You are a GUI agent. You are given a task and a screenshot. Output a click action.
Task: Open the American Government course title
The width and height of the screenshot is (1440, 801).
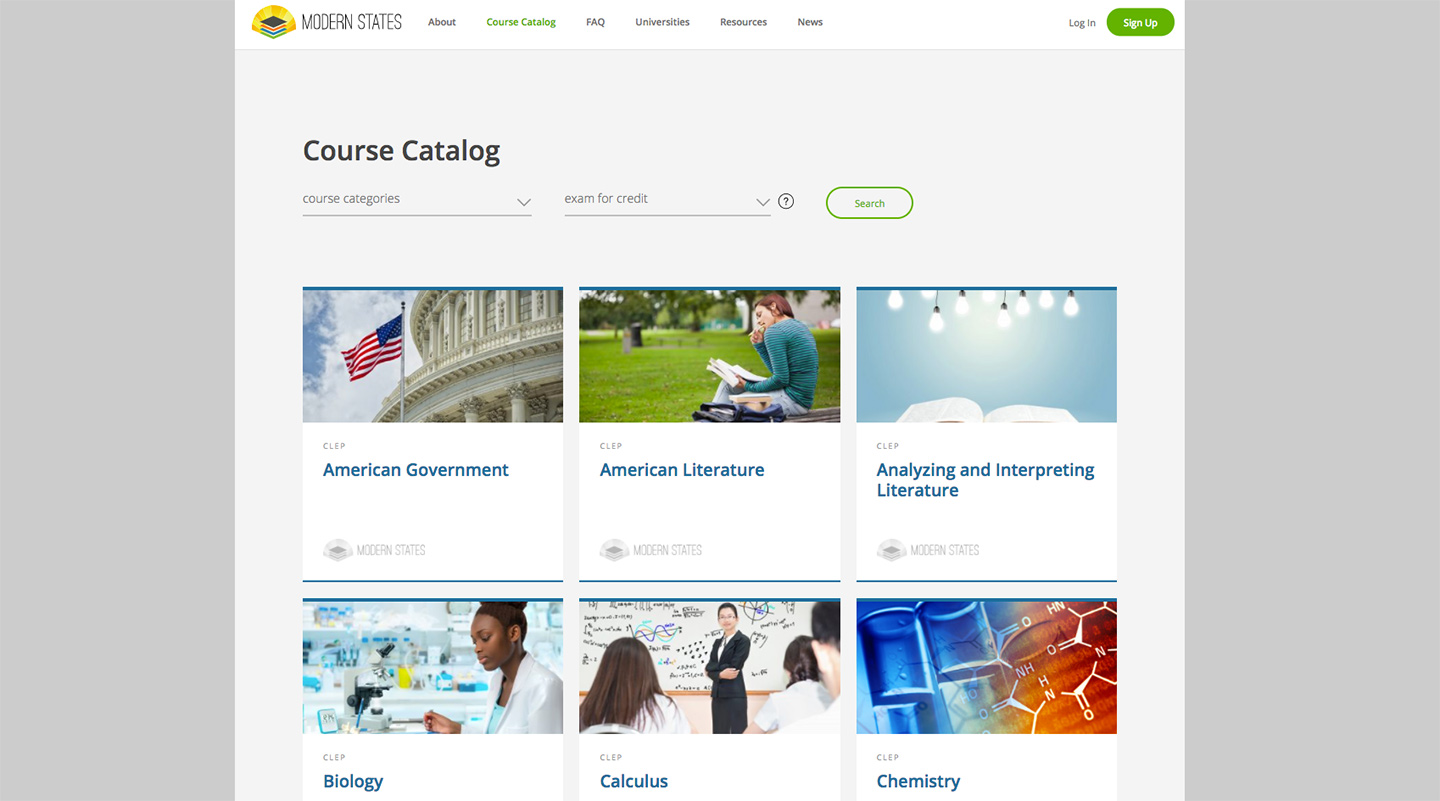(x=416, y=470)
